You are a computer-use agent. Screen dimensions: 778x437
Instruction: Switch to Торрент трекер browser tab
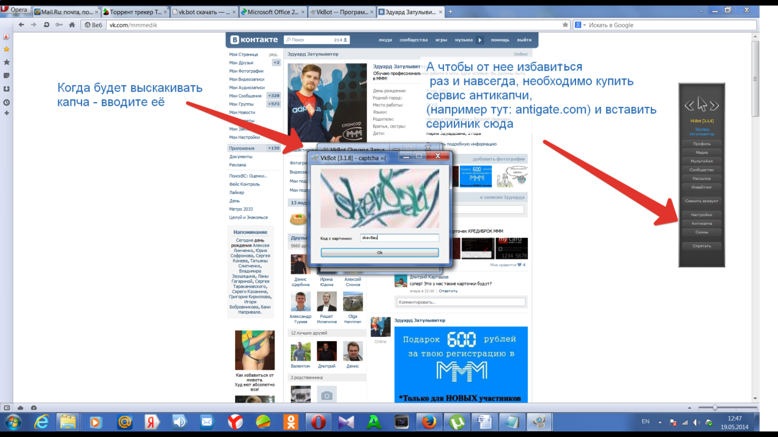[x=133, y=12]
